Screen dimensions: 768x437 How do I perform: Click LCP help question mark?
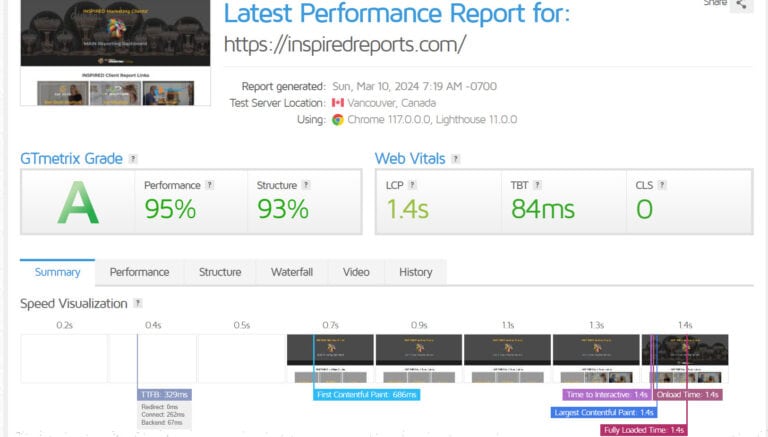click(412, 185)
